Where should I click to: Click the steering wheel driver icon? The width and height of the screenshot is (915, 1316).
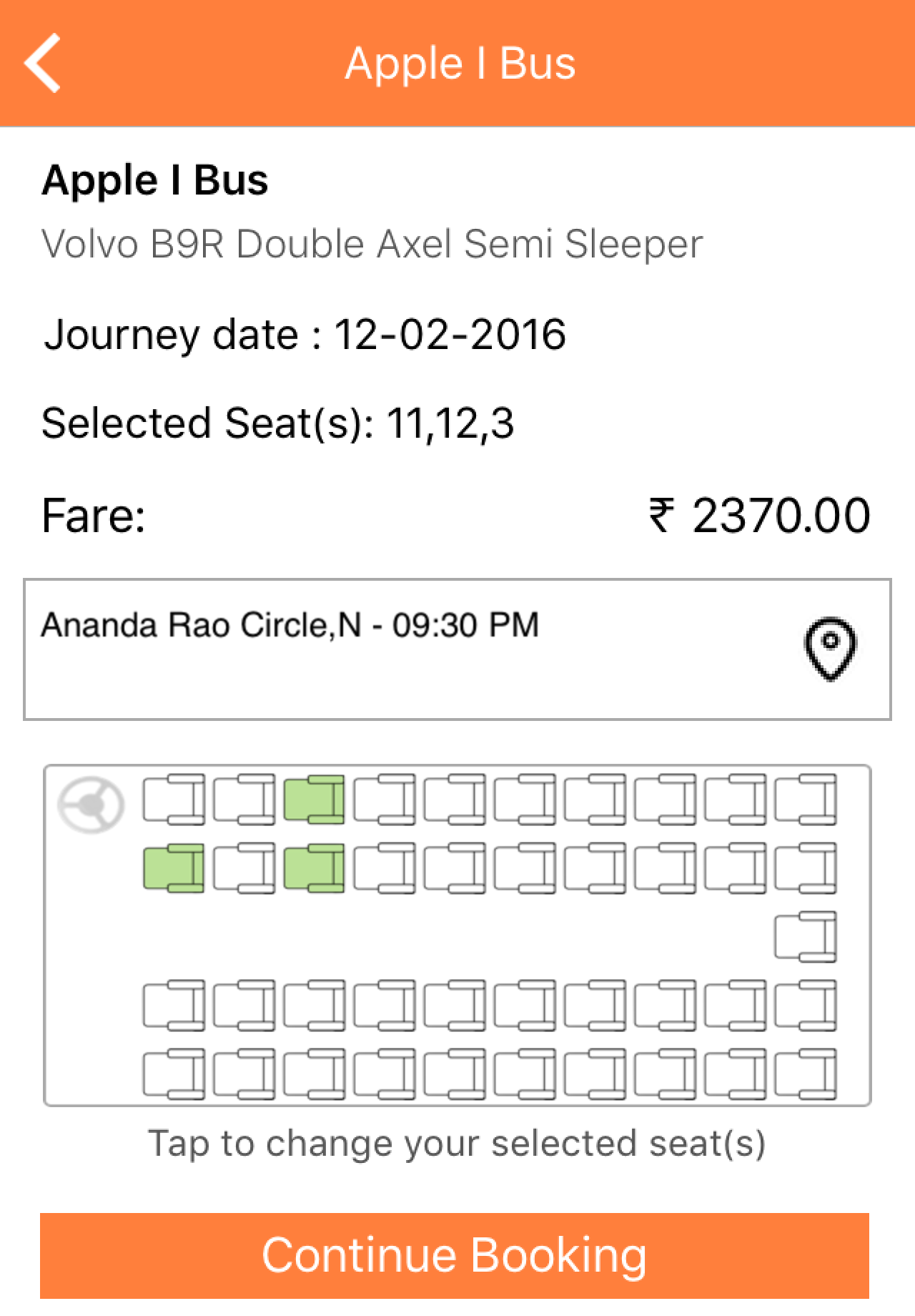pos(91,805)
